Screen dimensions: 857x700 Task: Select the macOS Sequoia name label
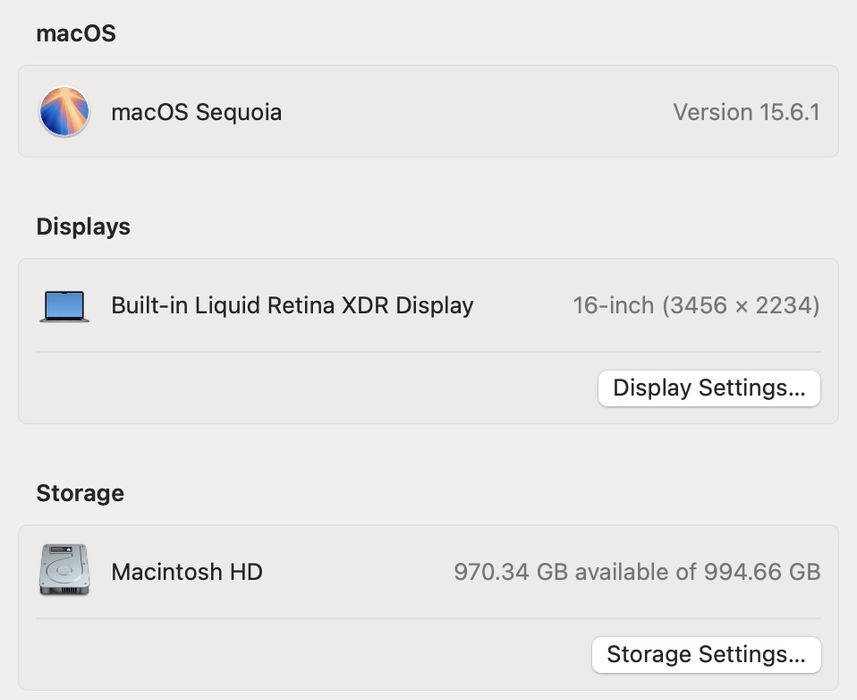coord(196,112)
